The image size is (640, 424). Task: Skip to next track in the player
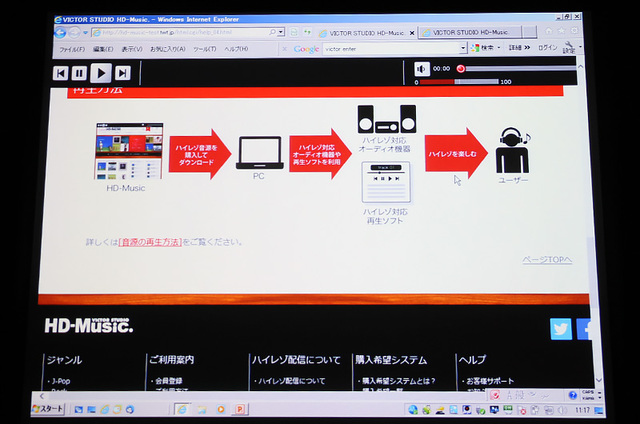122,73
